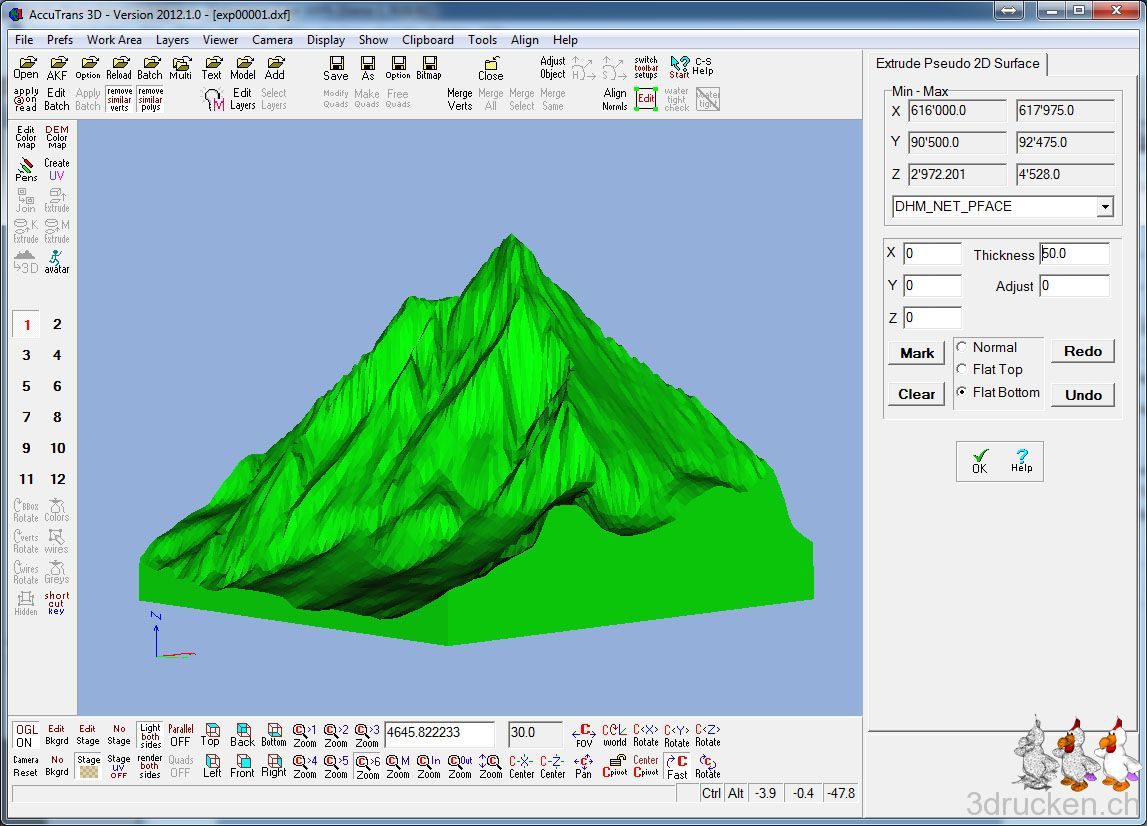Open the Layers menu

pos(172,40)
